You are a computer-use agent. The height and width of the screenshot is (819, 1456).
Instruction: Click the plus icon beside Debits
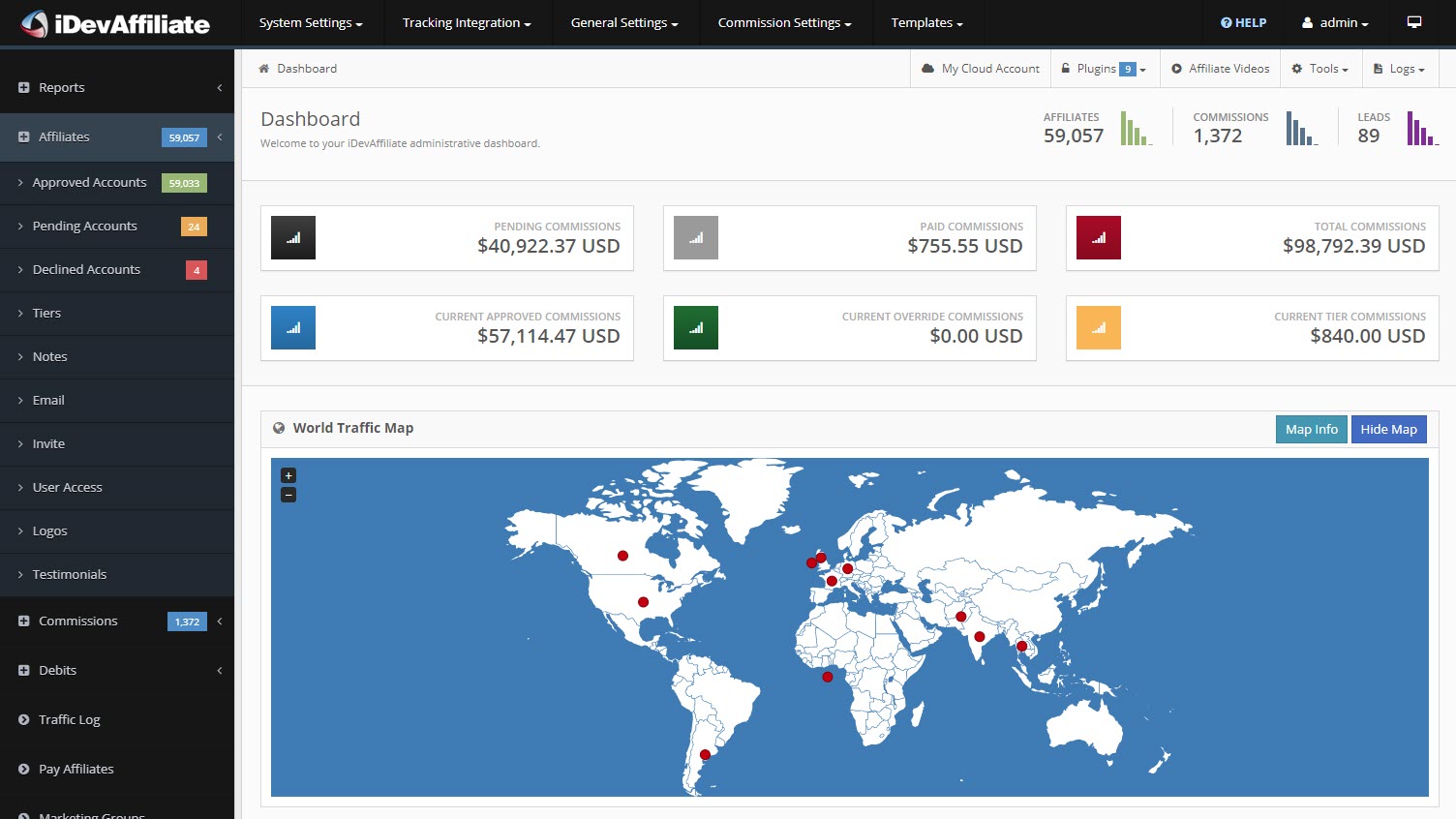(x=24, y=671)
